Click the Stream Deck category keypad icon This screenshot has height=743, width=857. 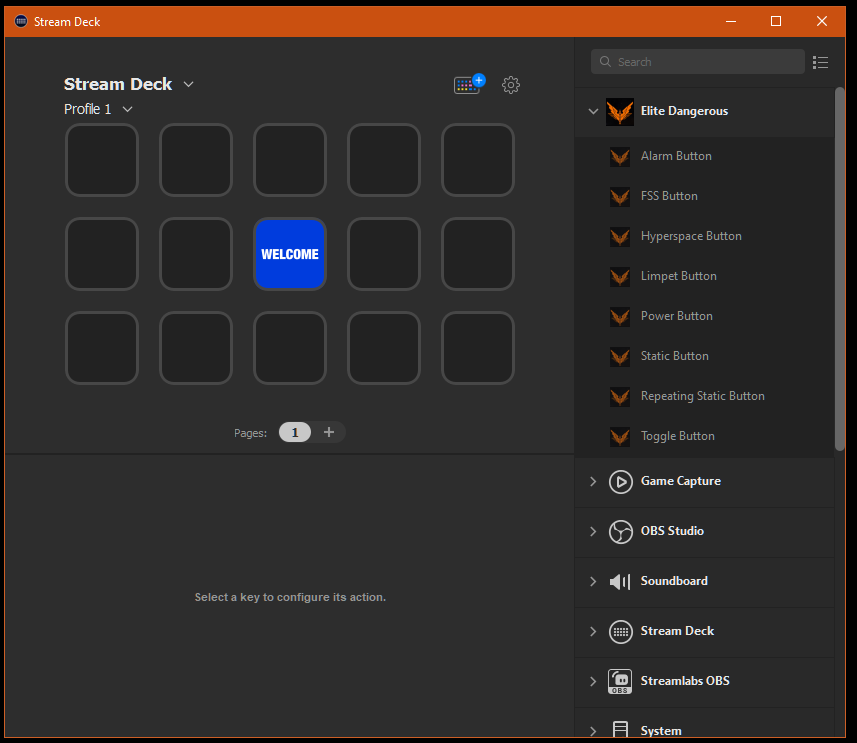point(620,631)
